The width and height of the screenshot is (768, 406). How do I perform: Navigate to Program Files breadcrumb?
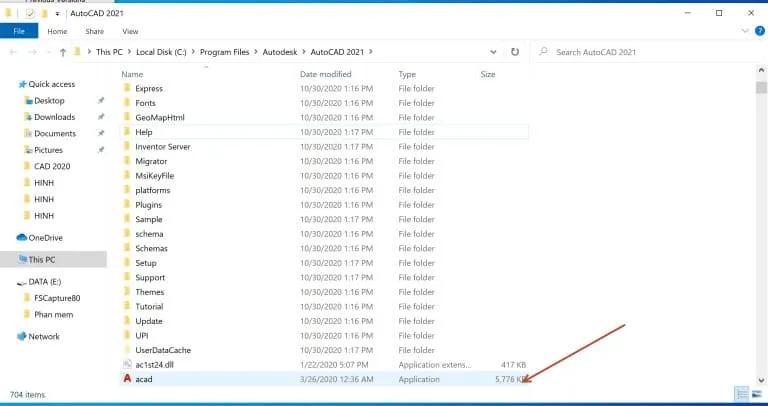pos(224,52)
